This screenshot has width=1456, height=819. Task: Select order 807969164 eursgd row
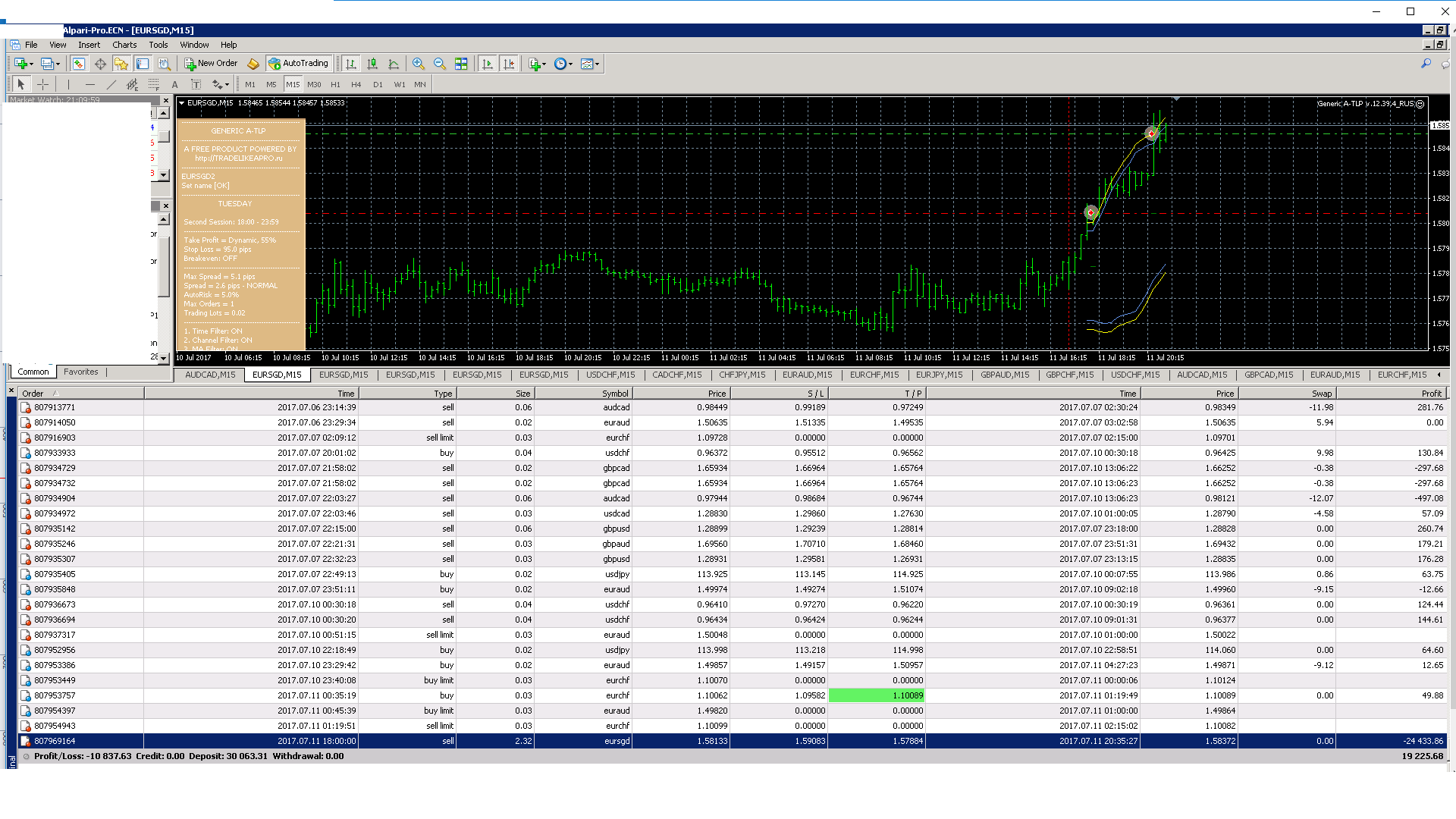coord(732,741)
